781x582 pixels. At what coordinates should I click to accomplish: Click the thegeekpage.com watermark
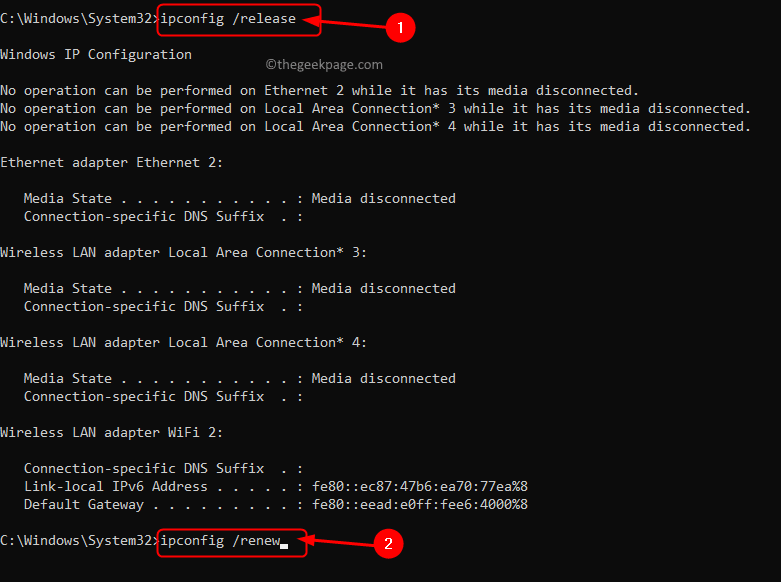324,64
